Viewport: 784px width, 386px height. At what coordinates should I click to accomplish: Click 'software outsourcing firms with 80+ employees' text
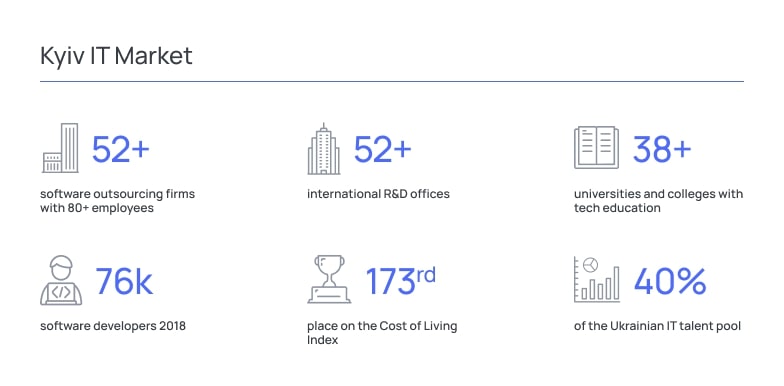[x=118, y=201]
